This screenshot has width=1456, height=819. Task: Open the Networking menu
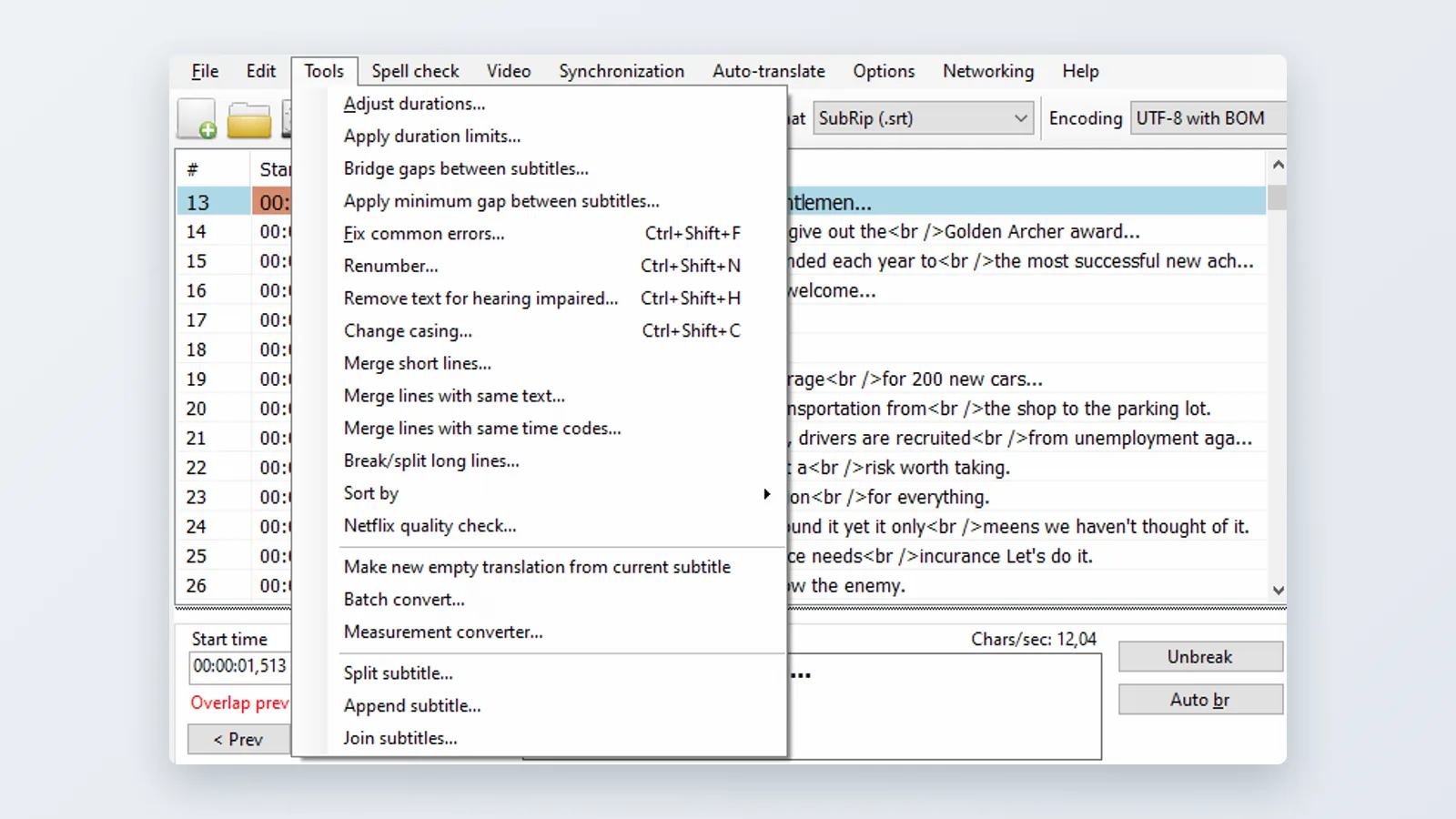[x=988, y=71]
